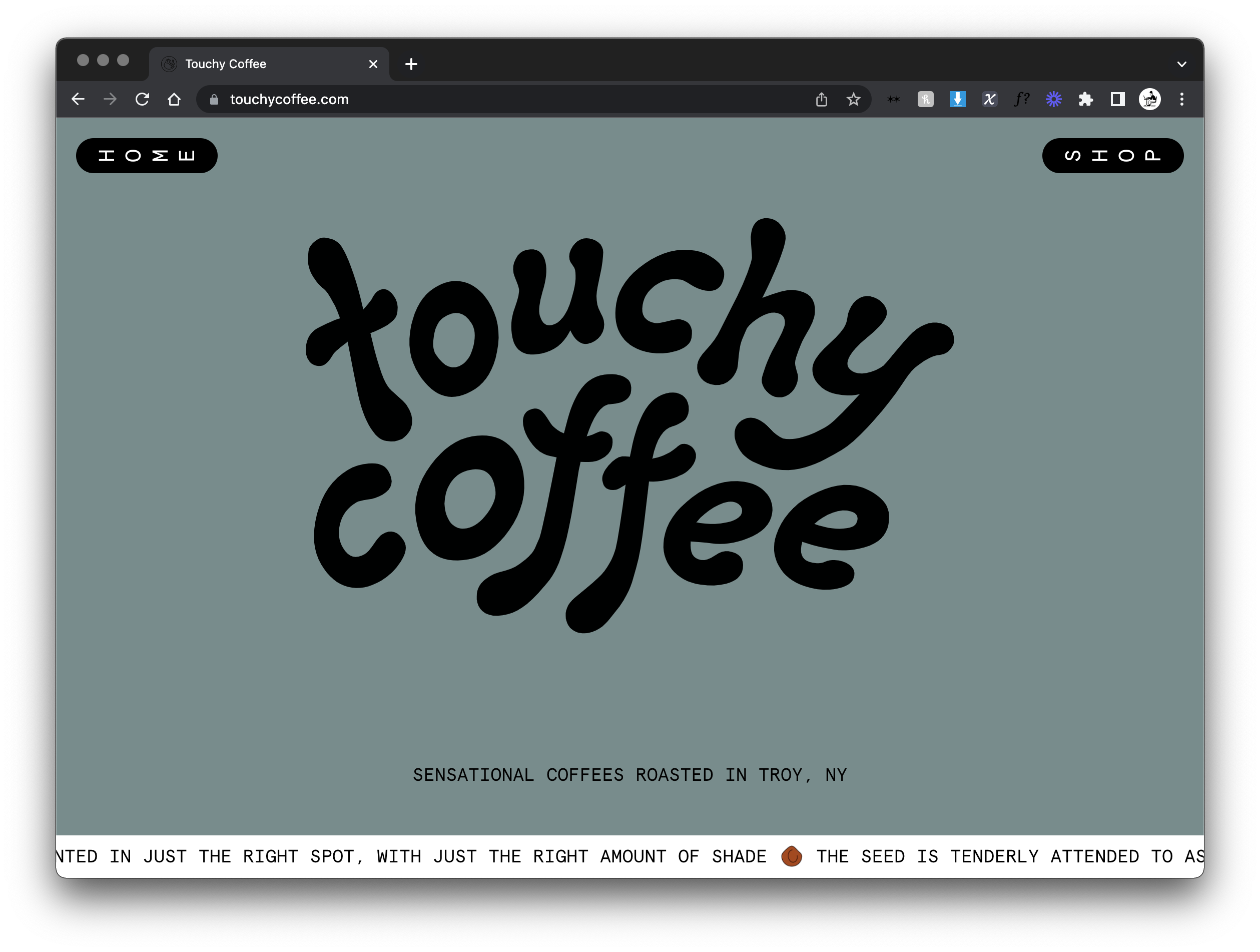This screenshot has height=952, width=1260.
Task: Open the share page icon in address bar
Action: point(821,100)
